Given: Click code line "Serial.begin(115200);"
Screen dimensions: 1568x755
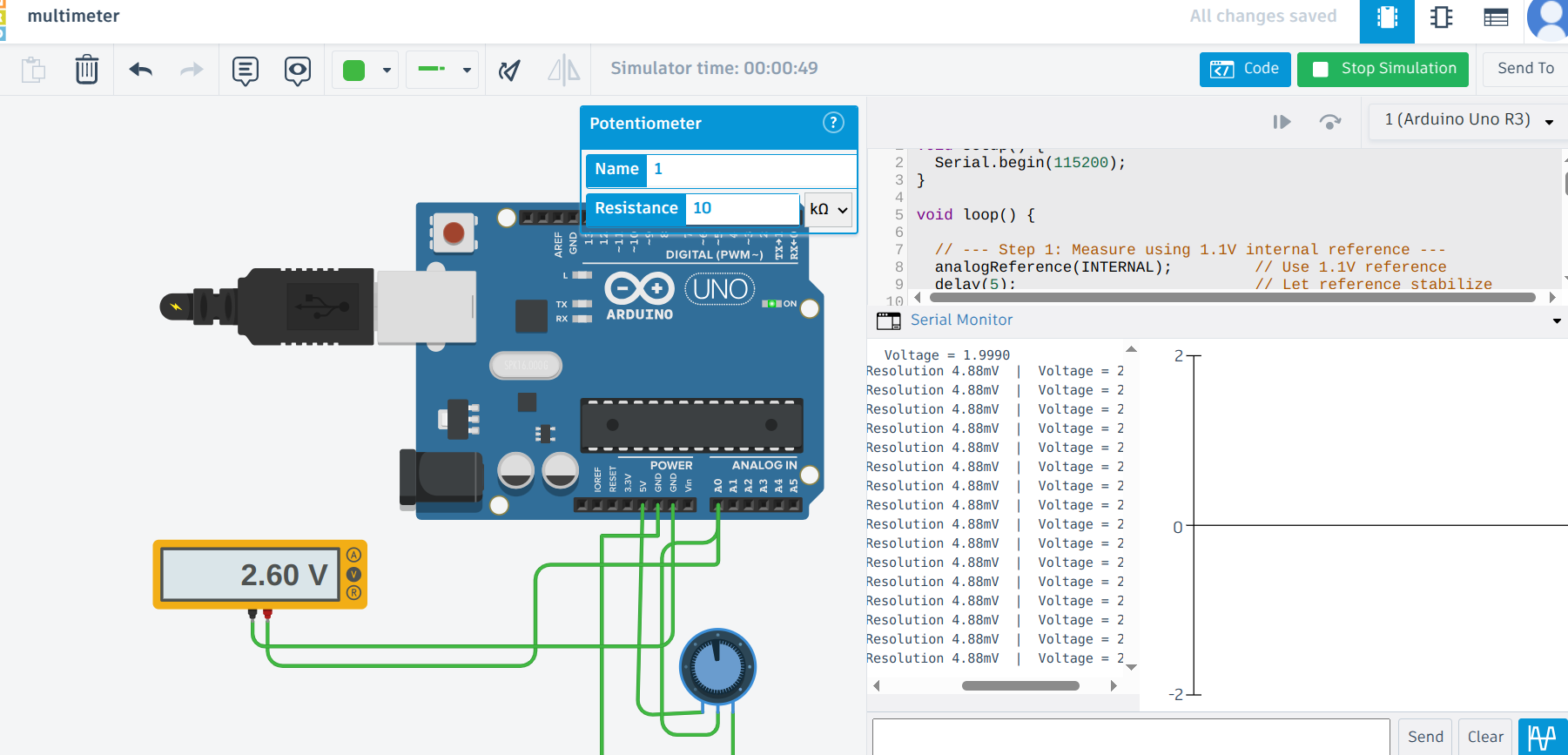Looking at the screenshot, I should (1030, 163).
